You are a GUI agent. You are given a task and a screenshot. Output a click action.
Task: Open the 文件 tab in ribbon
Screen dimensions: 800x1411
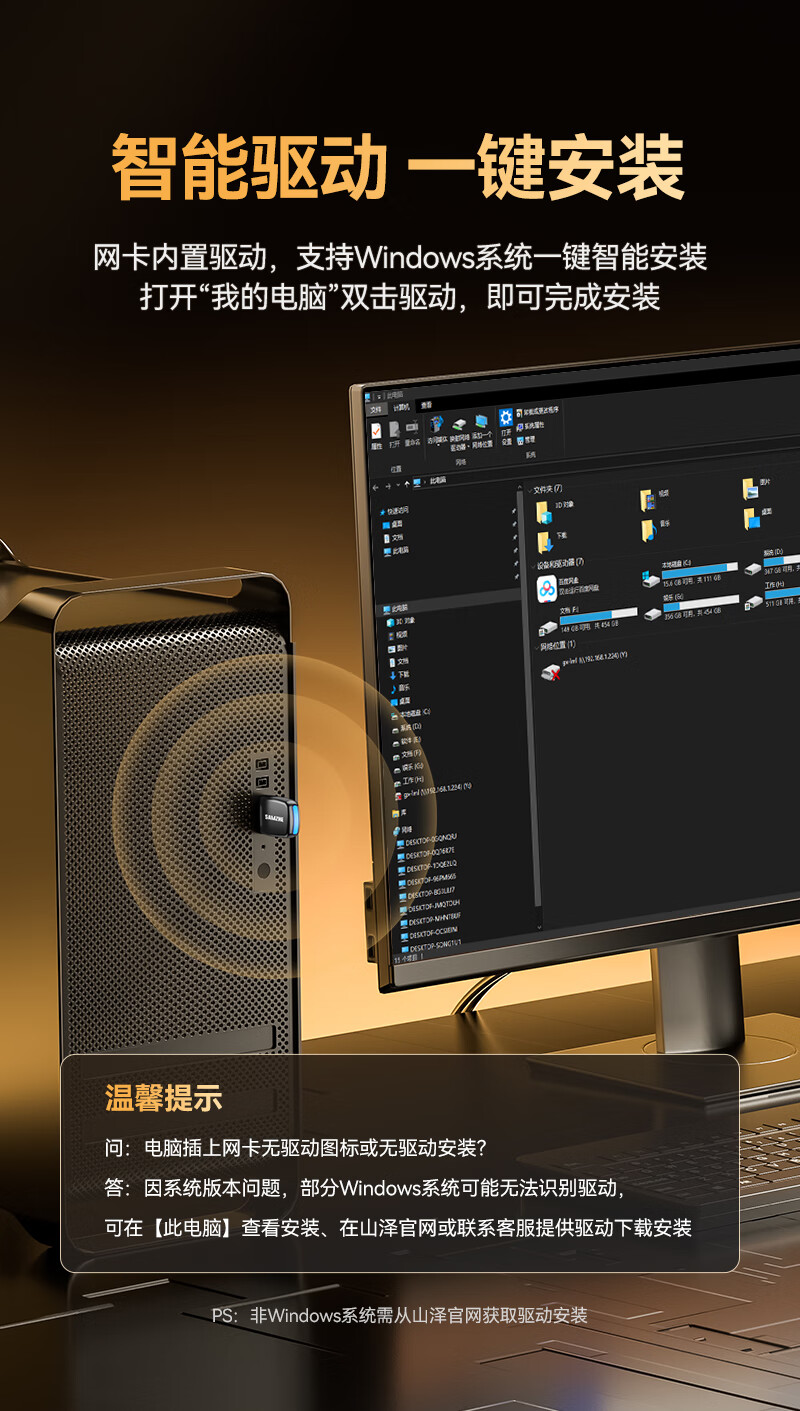[x=376, y=409]
